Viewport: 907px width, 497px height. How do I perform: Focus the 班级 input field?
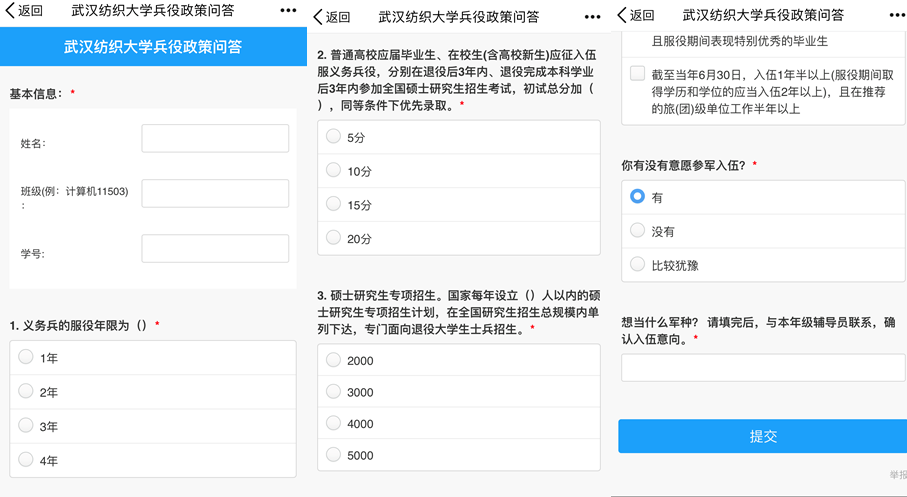215,193
